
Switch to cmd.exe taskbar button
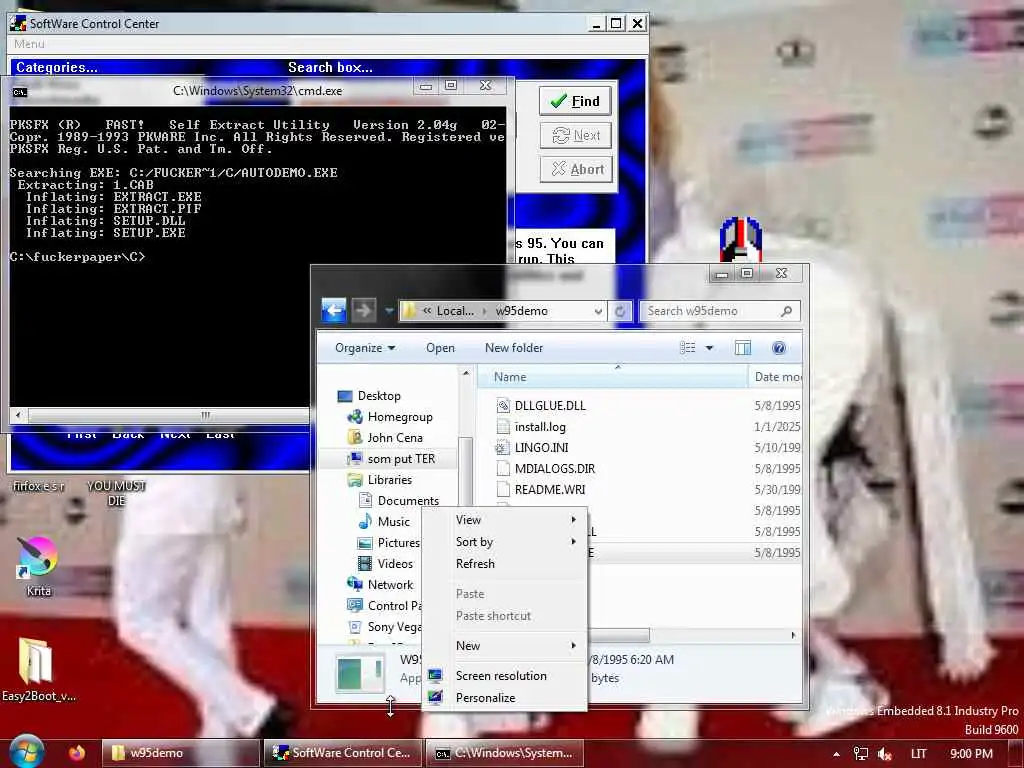504,753
